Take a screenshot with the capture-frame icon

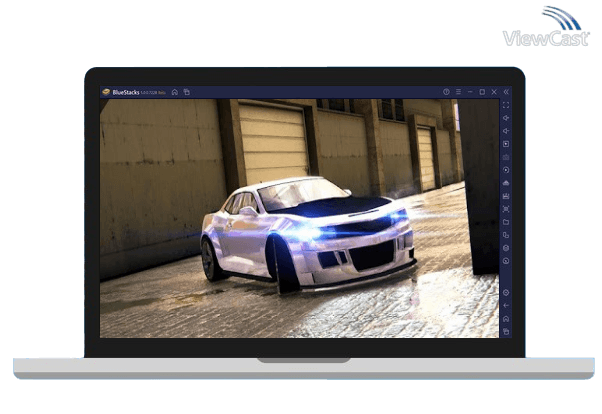pos(506,209)
